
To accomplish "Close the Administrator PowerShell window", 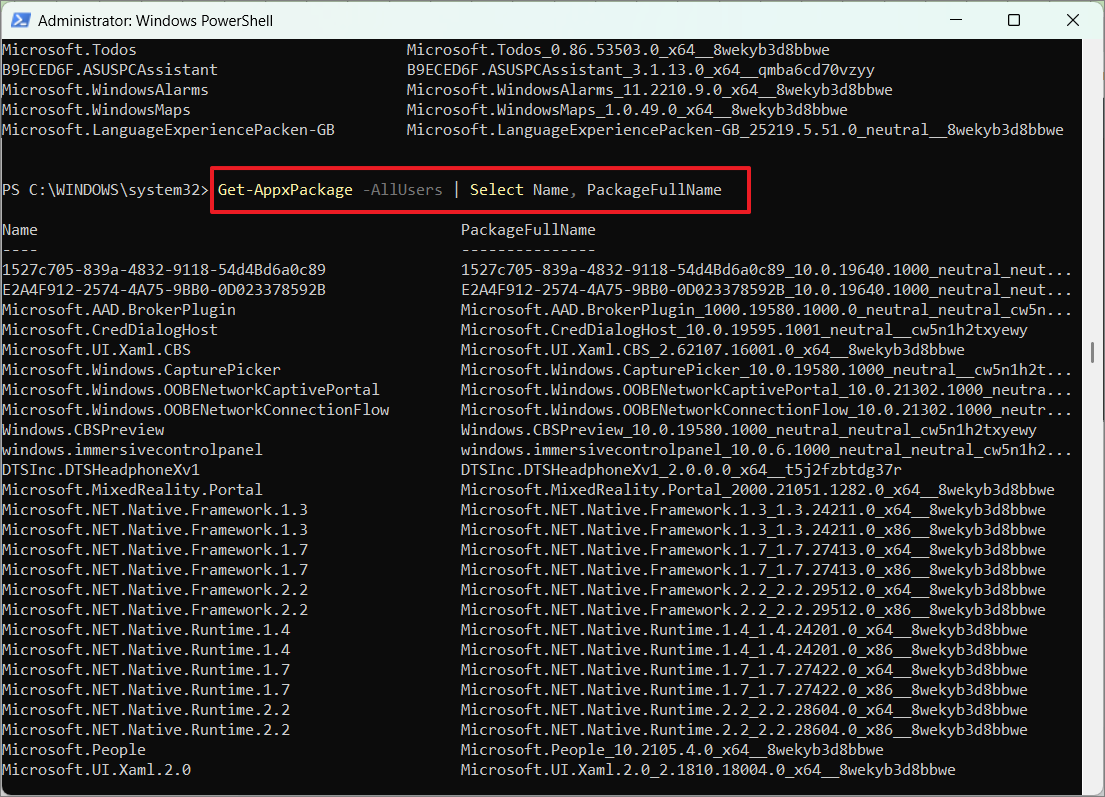I will coord(1073,20).
